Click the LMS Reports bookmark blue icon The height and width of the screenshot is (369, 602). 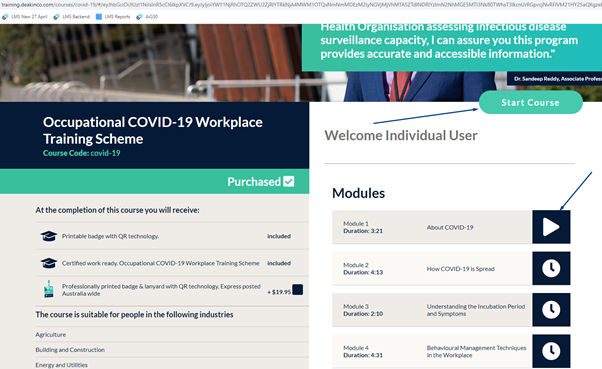pyautogui.click(x=99, y=17)
